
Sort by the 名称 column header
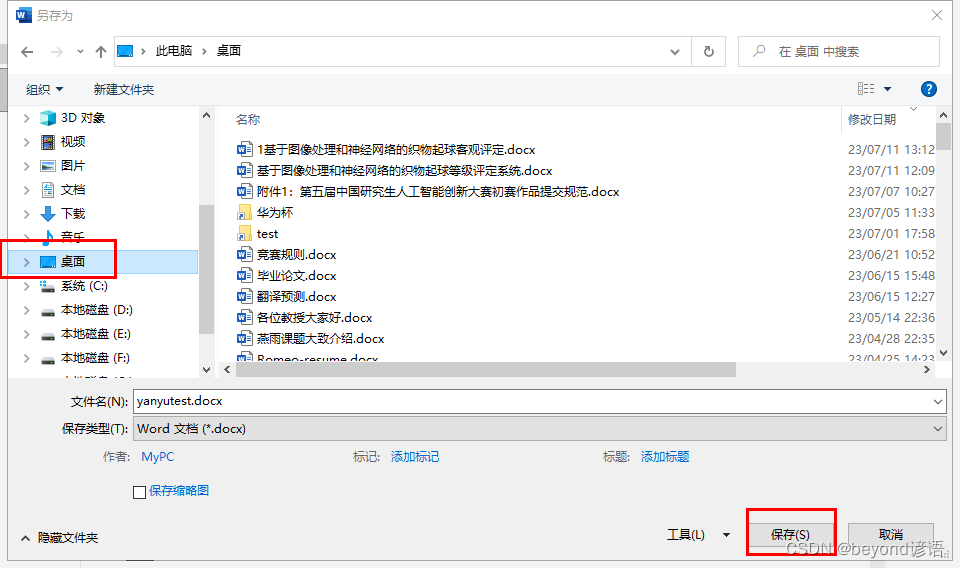pyautogui.click(x=248, y=119)
